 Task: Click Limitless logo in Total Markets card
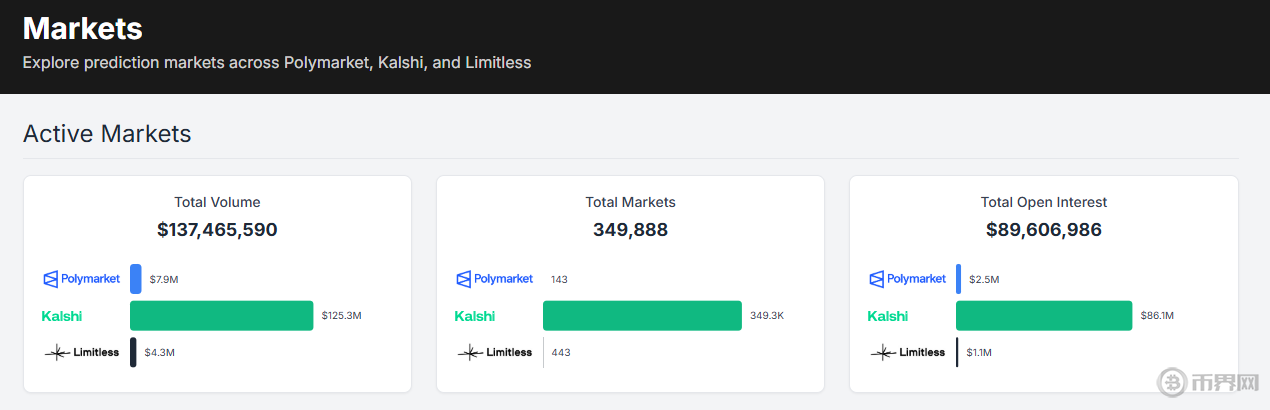(x=495, y=352)
